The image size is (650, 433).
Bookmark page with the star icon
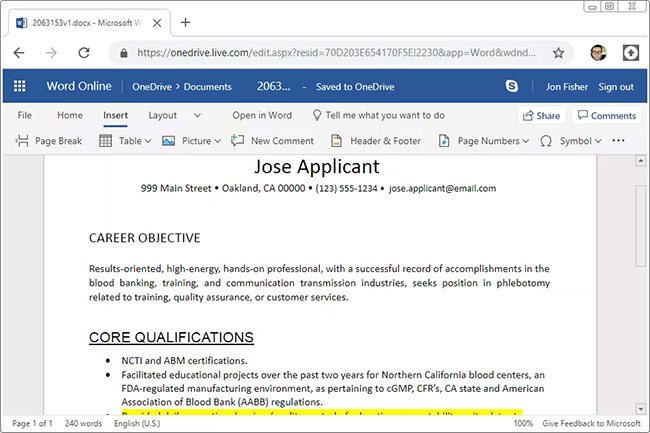[x=558, y=53]
